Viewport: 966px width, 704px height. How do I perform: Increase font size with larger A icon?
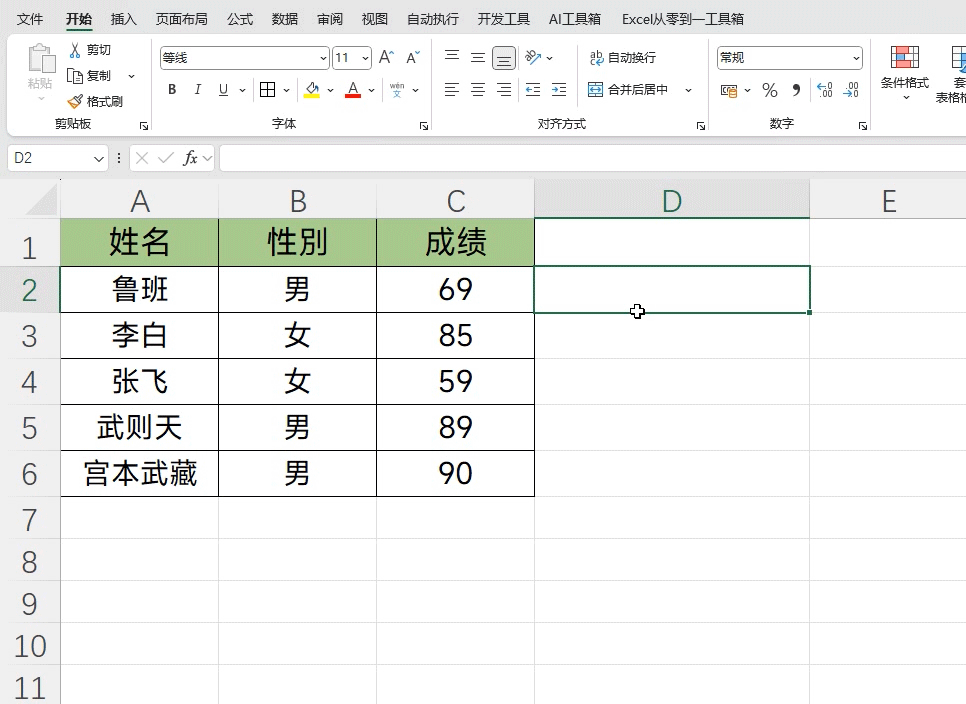click(386, 57)
